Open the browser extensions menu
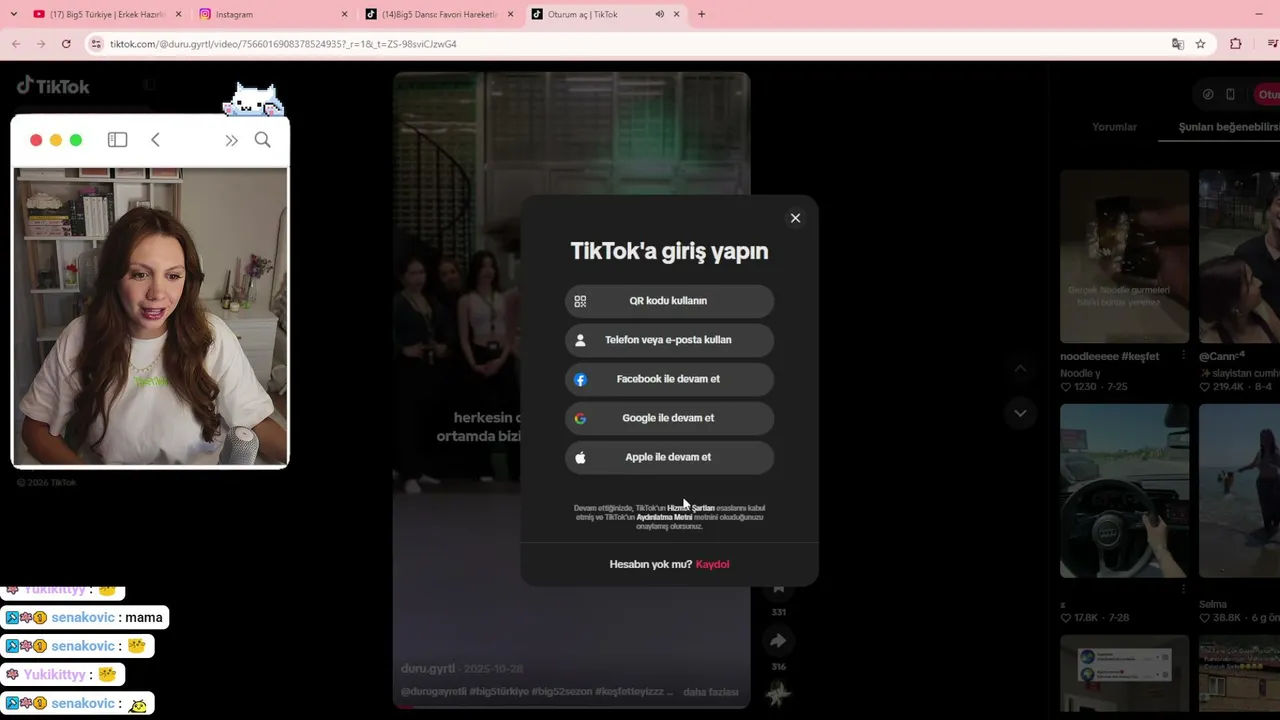The width and height of the screenshot is (1280, 720). click(x=1236, y=44)
